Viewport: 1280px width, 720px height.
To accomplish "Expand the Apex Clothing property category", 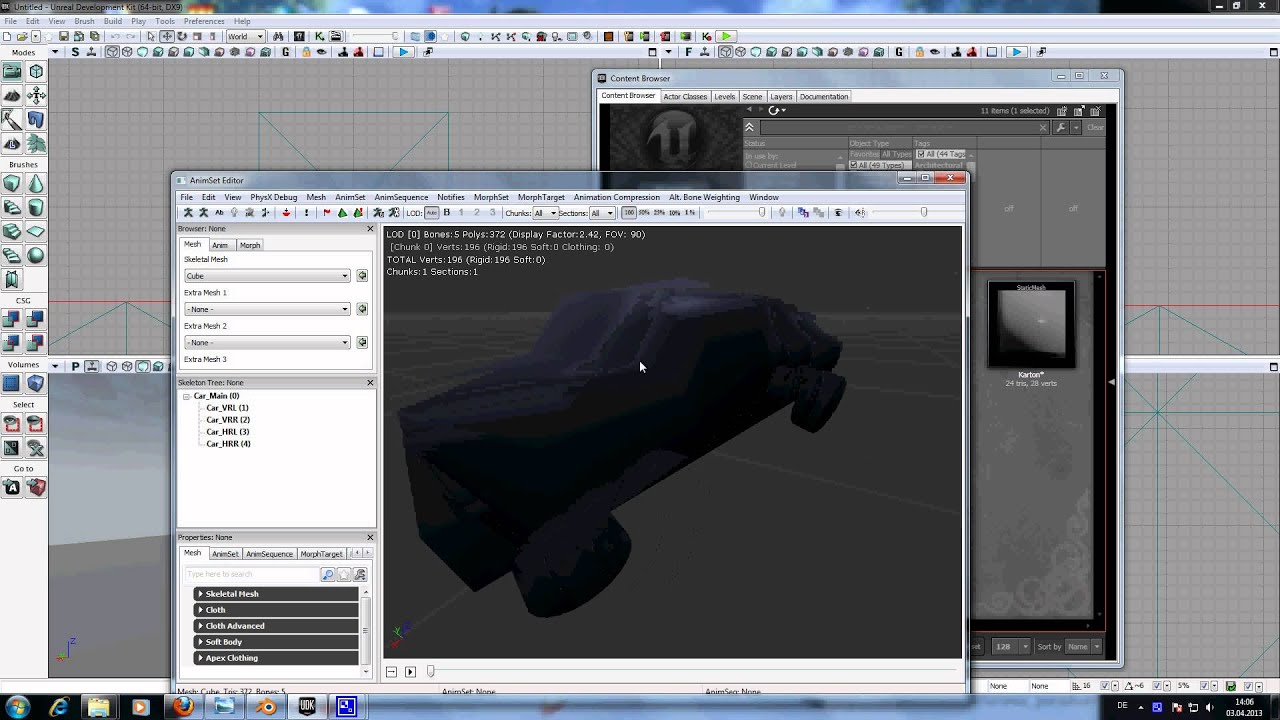I will (x=277, y=658).
